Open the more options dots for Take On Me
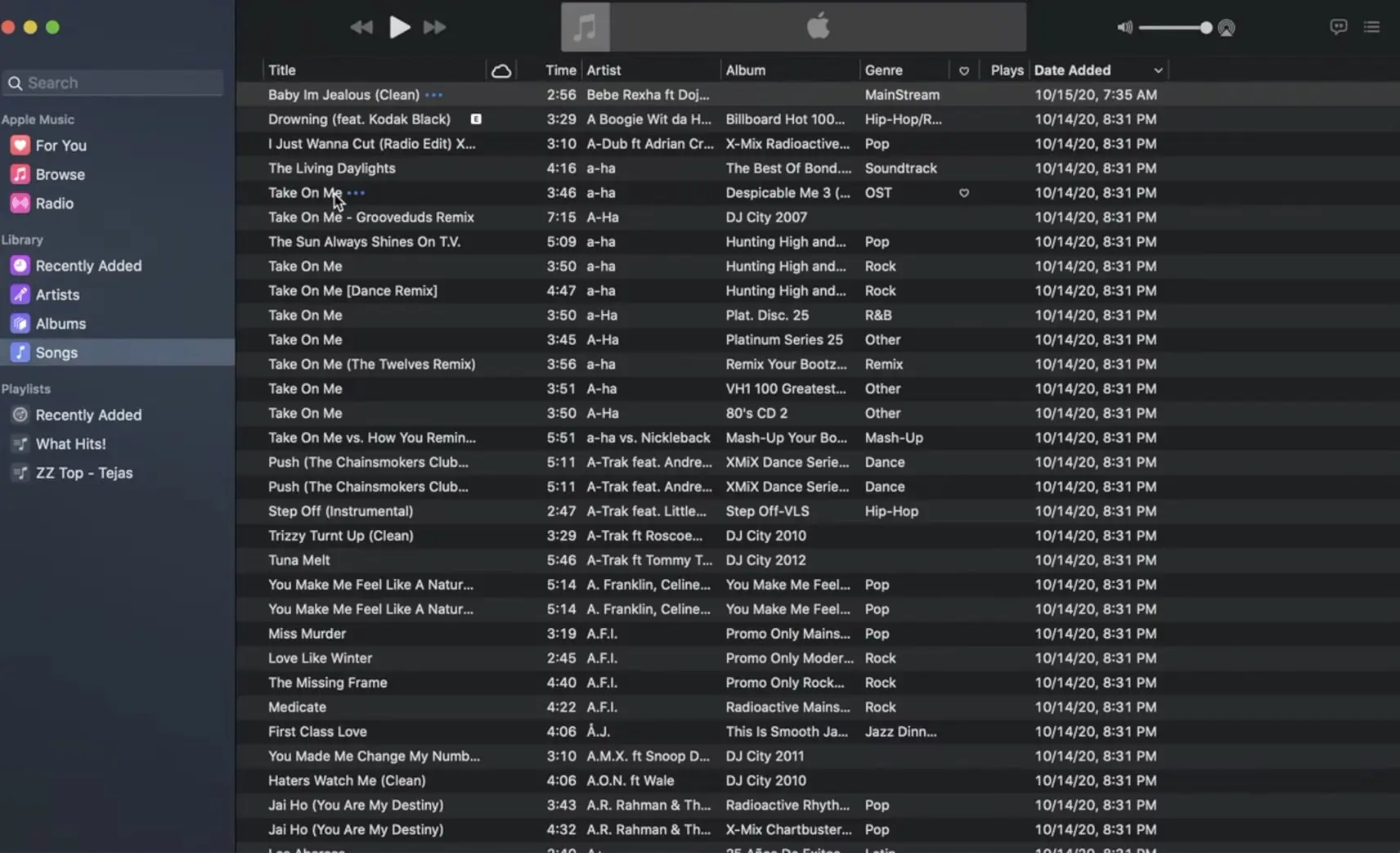The width and height of the screenshot is (1400, 853). 357,193
